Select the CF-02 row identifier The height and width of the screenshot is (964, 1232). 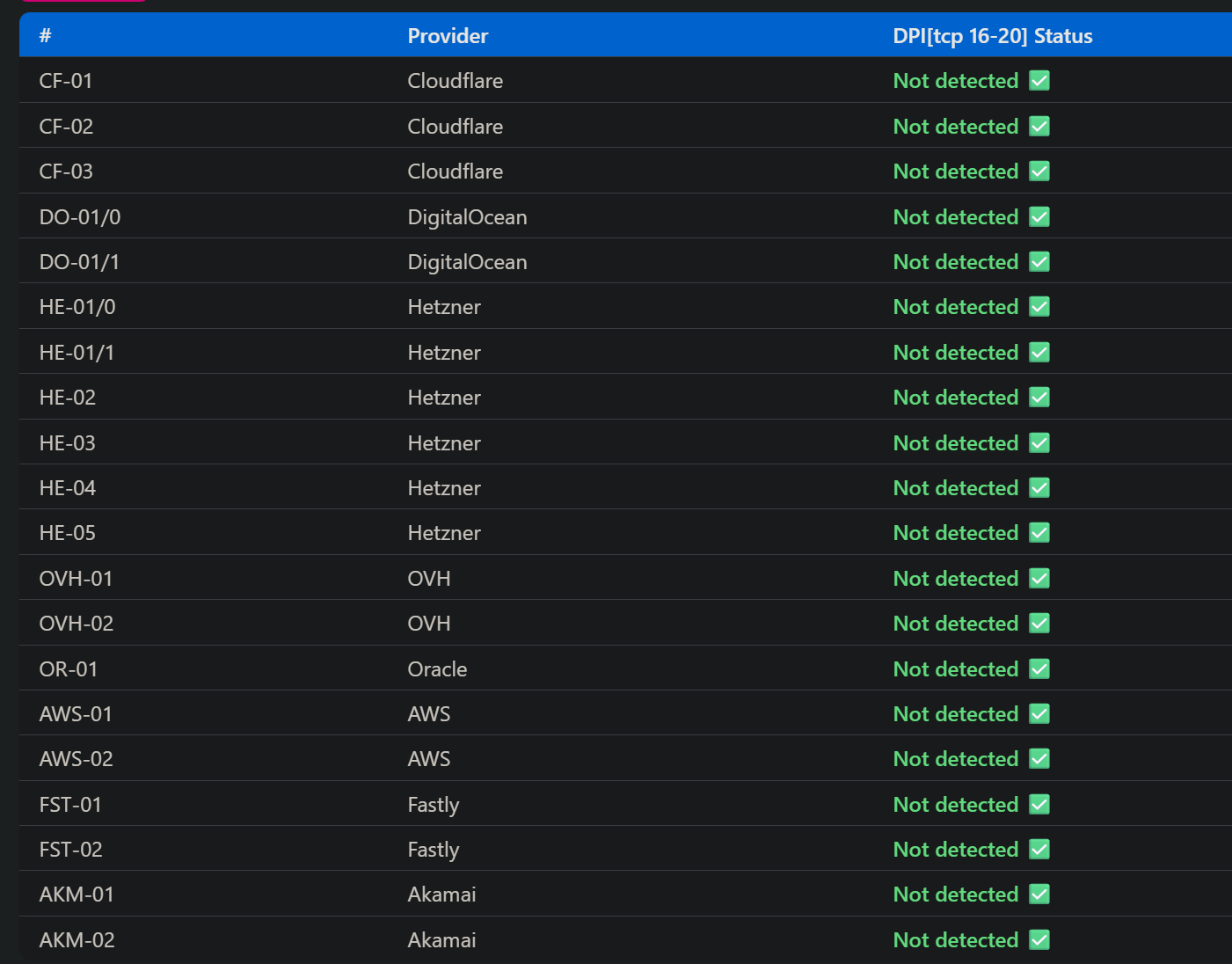66,126
